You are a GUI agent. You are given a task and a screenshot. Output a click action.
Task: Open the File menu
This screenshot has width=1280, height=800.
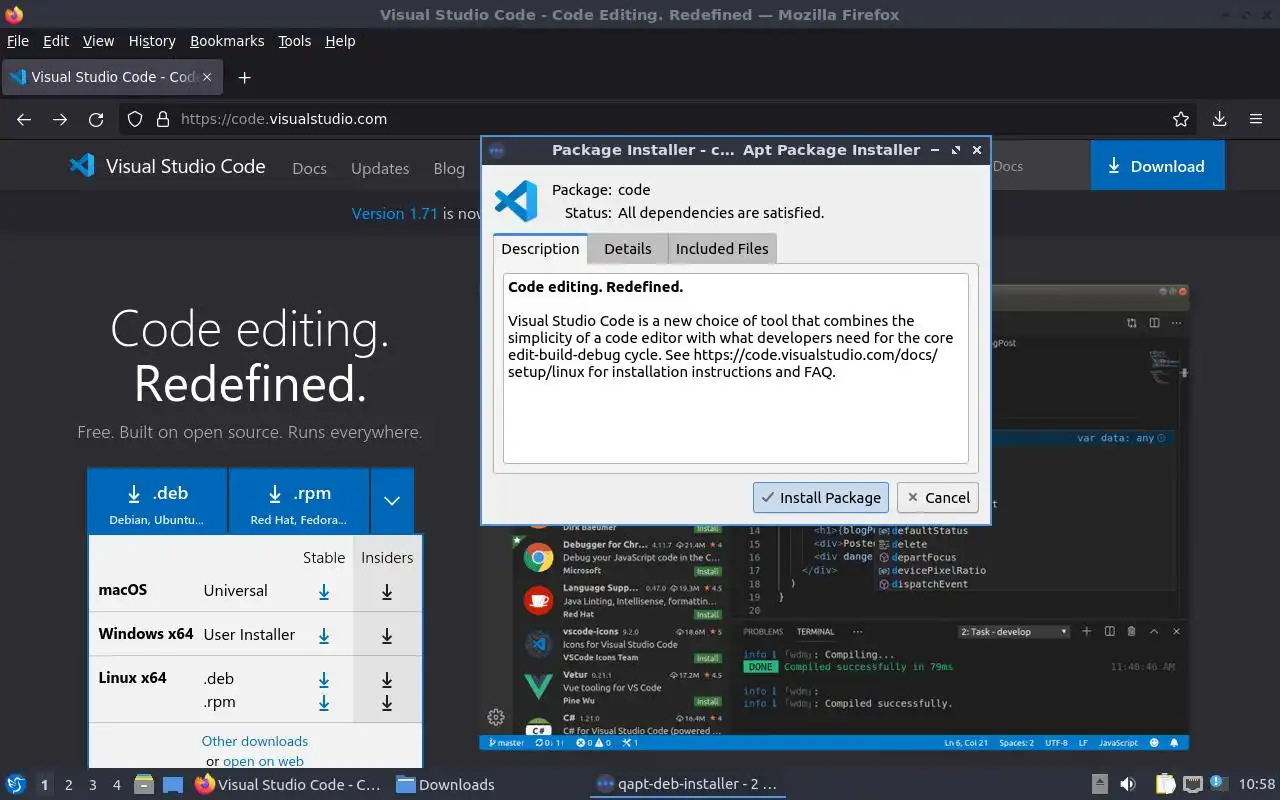[x=17, y=41]
